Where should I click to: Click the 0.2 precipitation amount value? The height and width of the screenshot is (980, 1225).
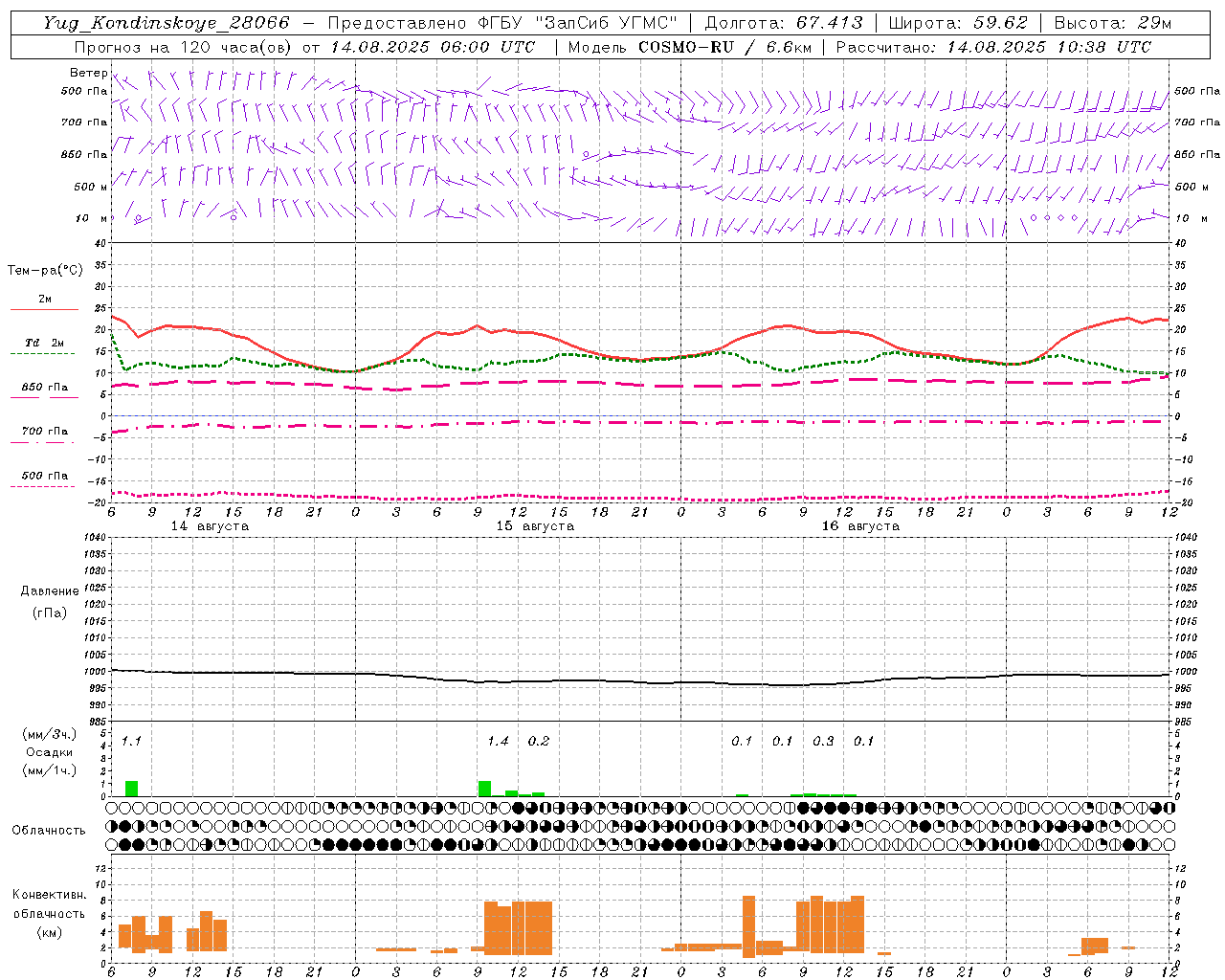click(x=539, y=742)
